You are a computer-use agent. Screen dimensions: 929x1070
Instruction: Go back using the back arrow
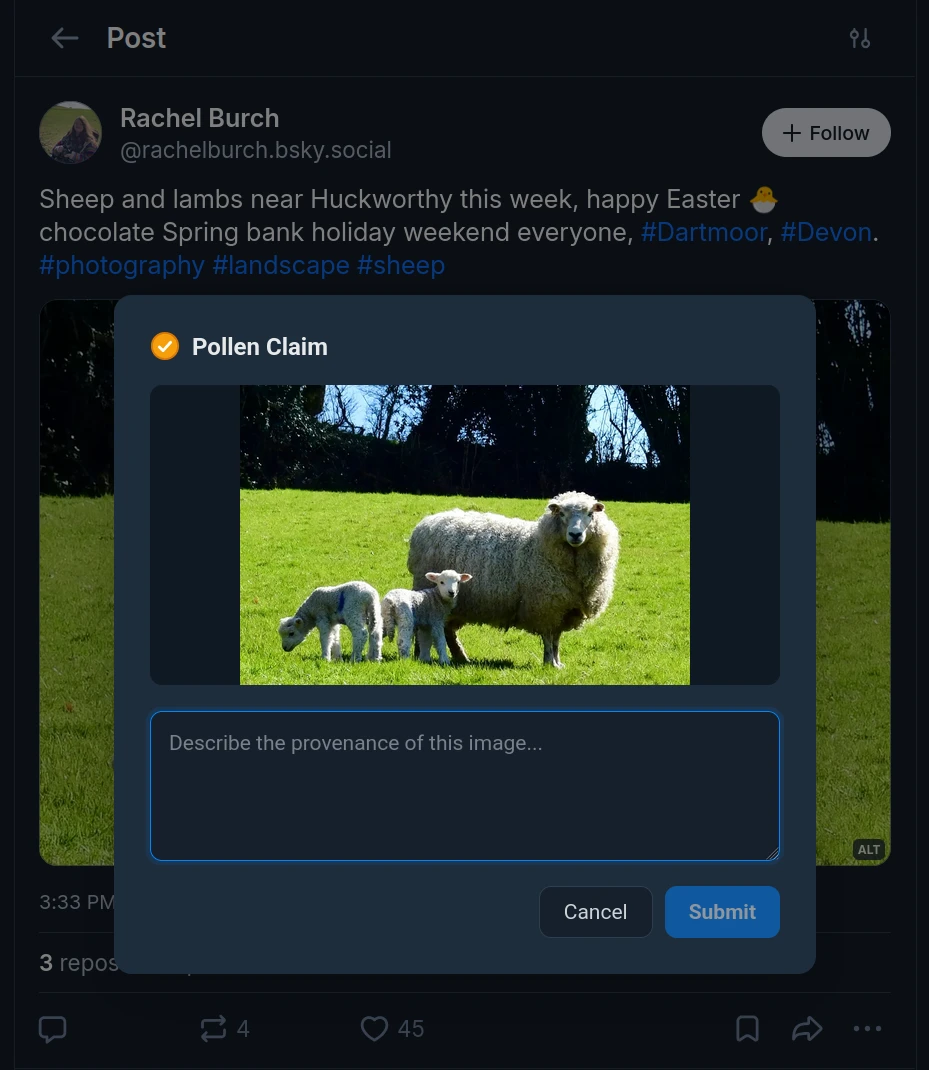64,38
